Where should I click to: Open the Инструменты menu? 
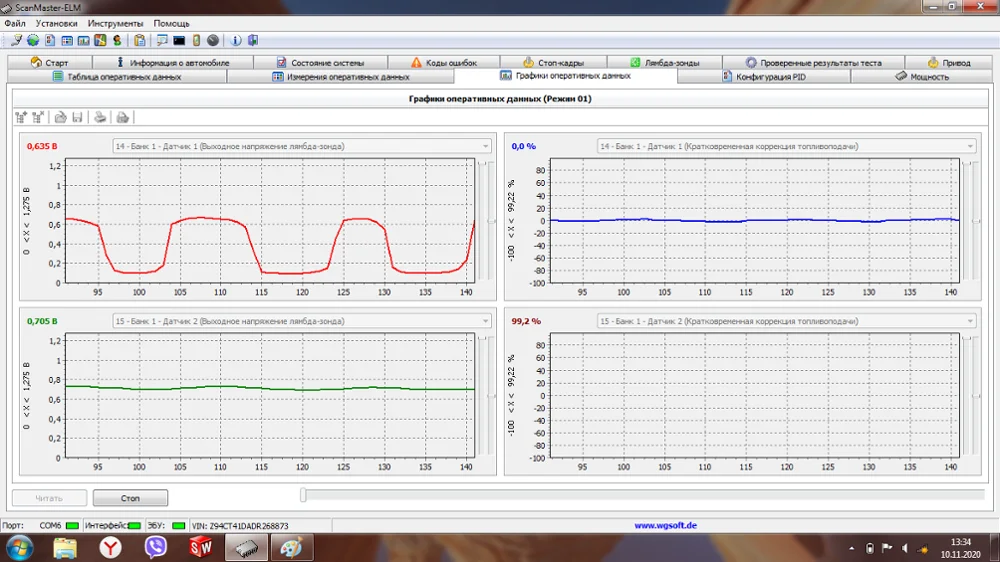coord(115,23)
